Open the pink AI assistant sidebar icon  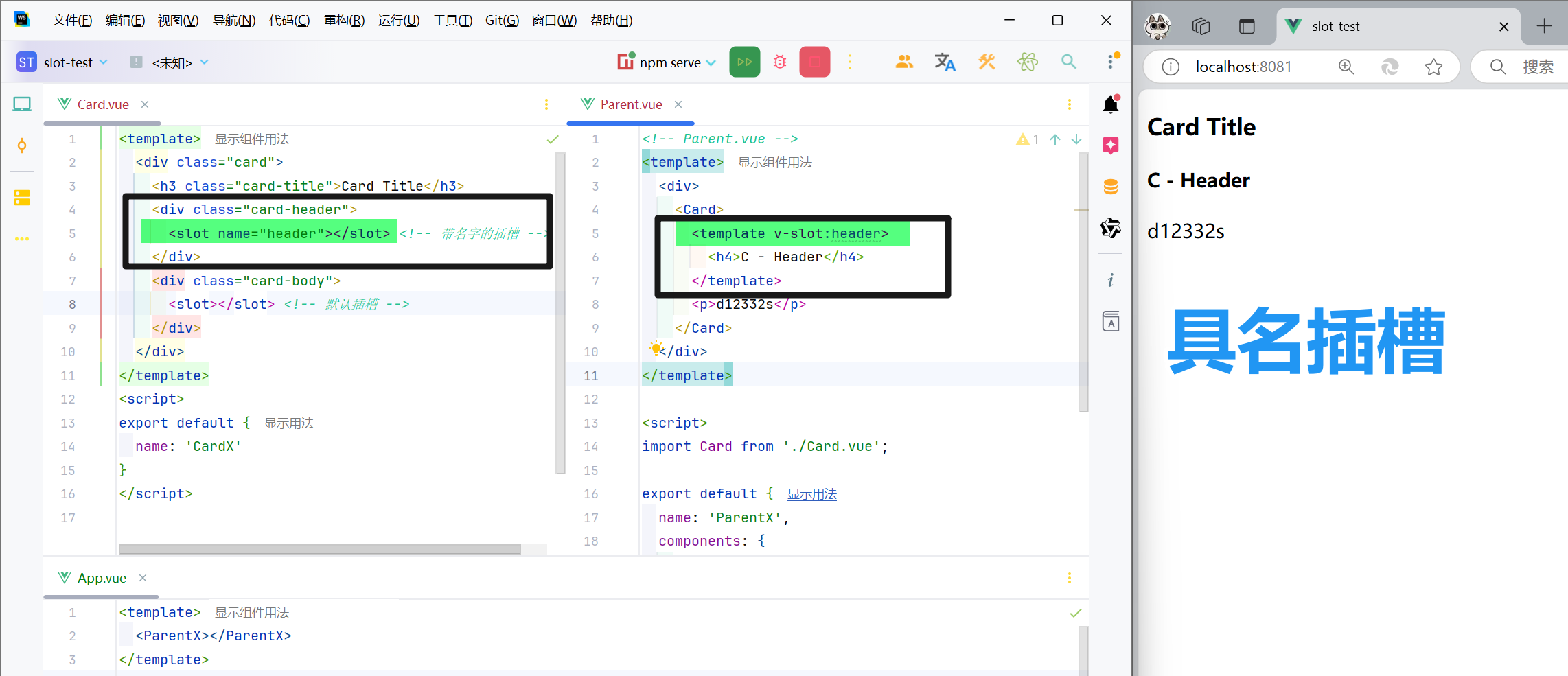coord(1111,145)
